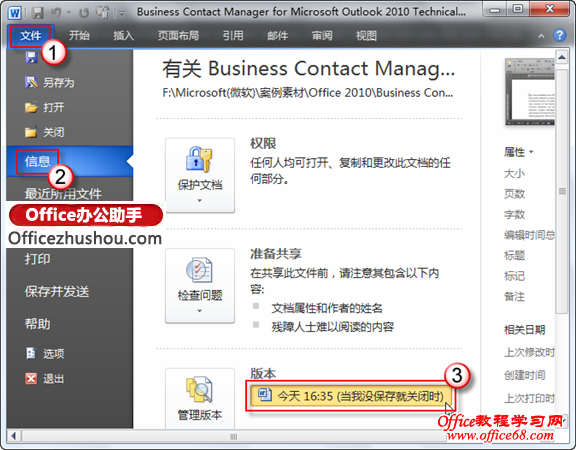Switch to the 邮件 ribbon tab

(x=277, y=36)
